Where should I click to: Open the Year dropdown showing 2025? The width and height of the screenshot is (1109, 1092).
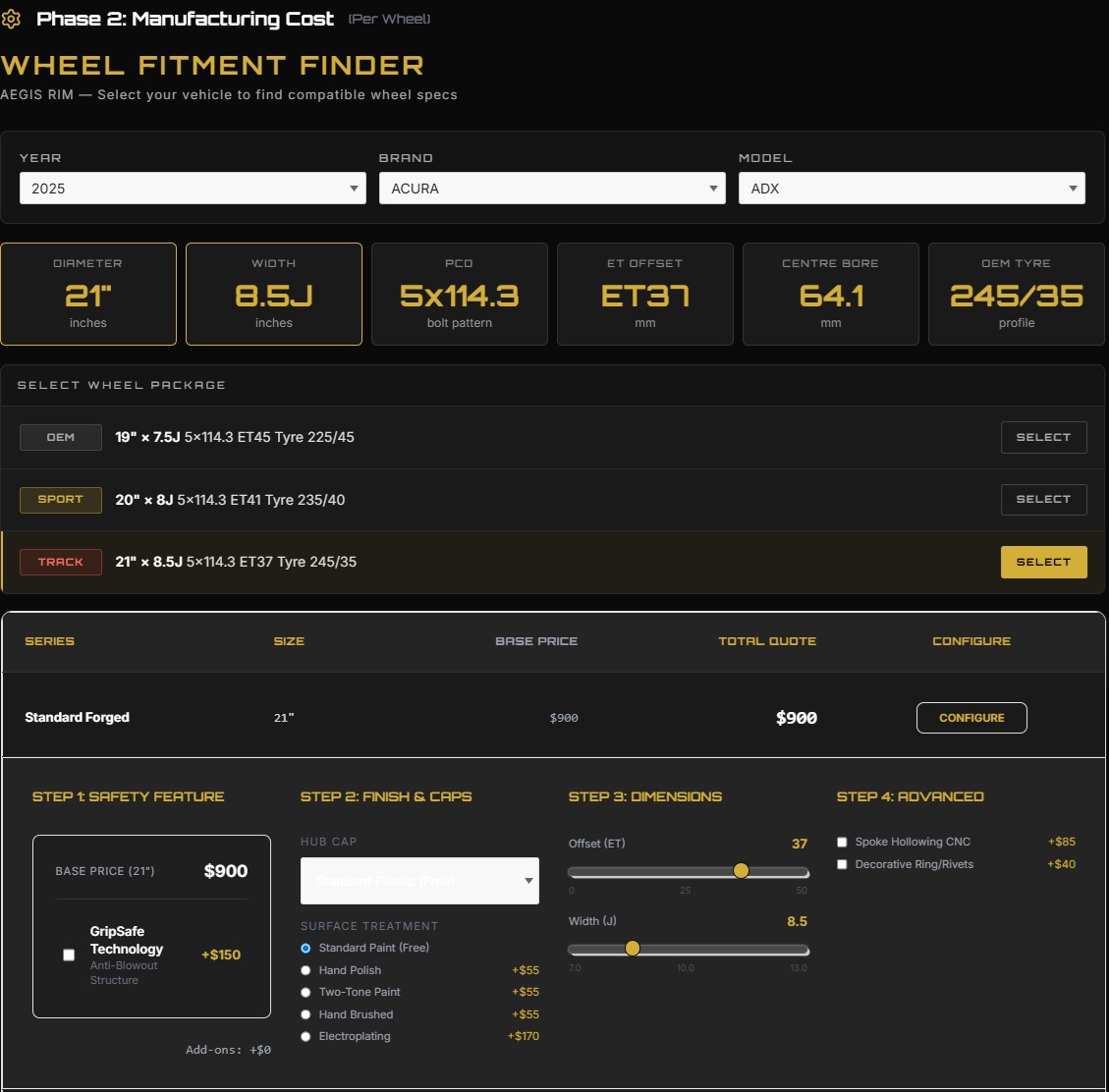(x=193, y=189)
